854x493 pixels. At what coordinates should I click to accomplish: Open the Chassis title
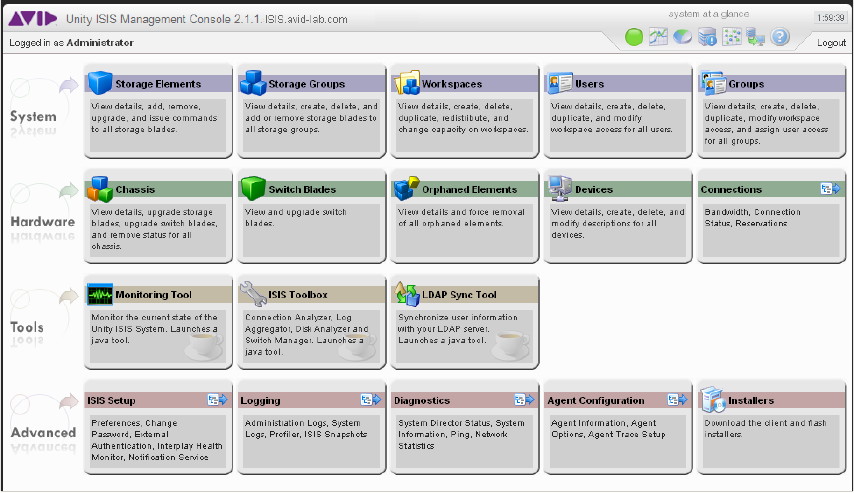click(135, 190)
